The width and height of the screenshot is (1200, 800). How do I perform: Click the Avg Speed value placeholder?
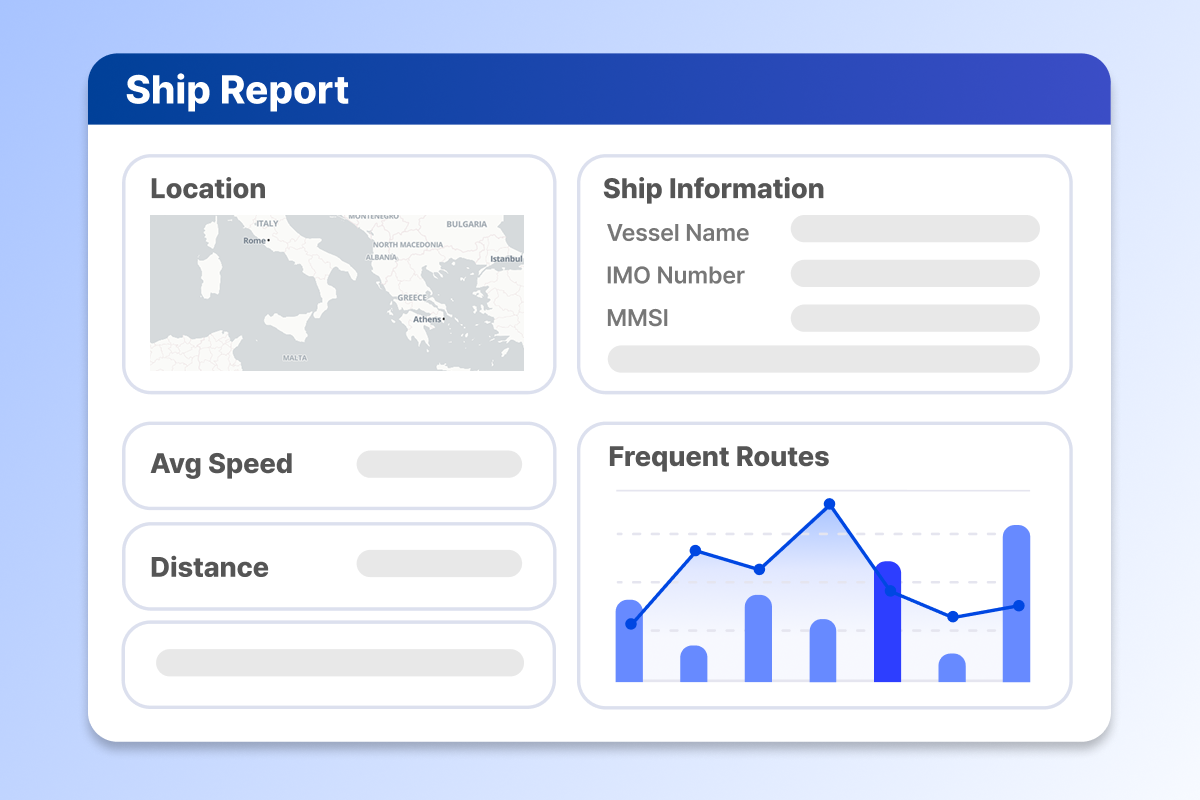(x=438, y=464)
